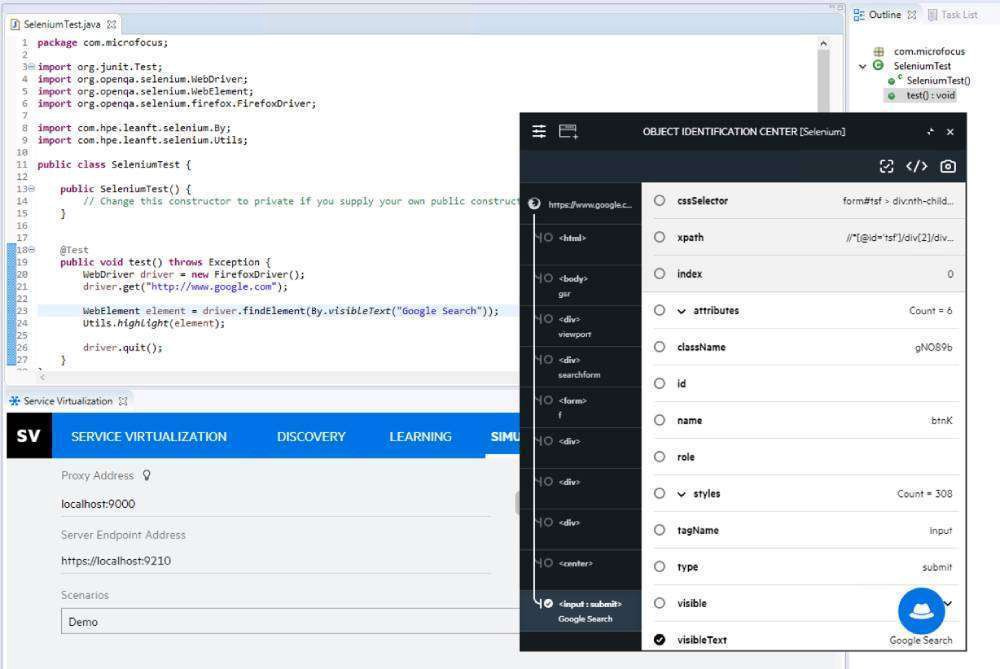The width and height of the screenshot is (1000, 669).
Task: Select the test() : void method in Outline
Action: point(930,95)
